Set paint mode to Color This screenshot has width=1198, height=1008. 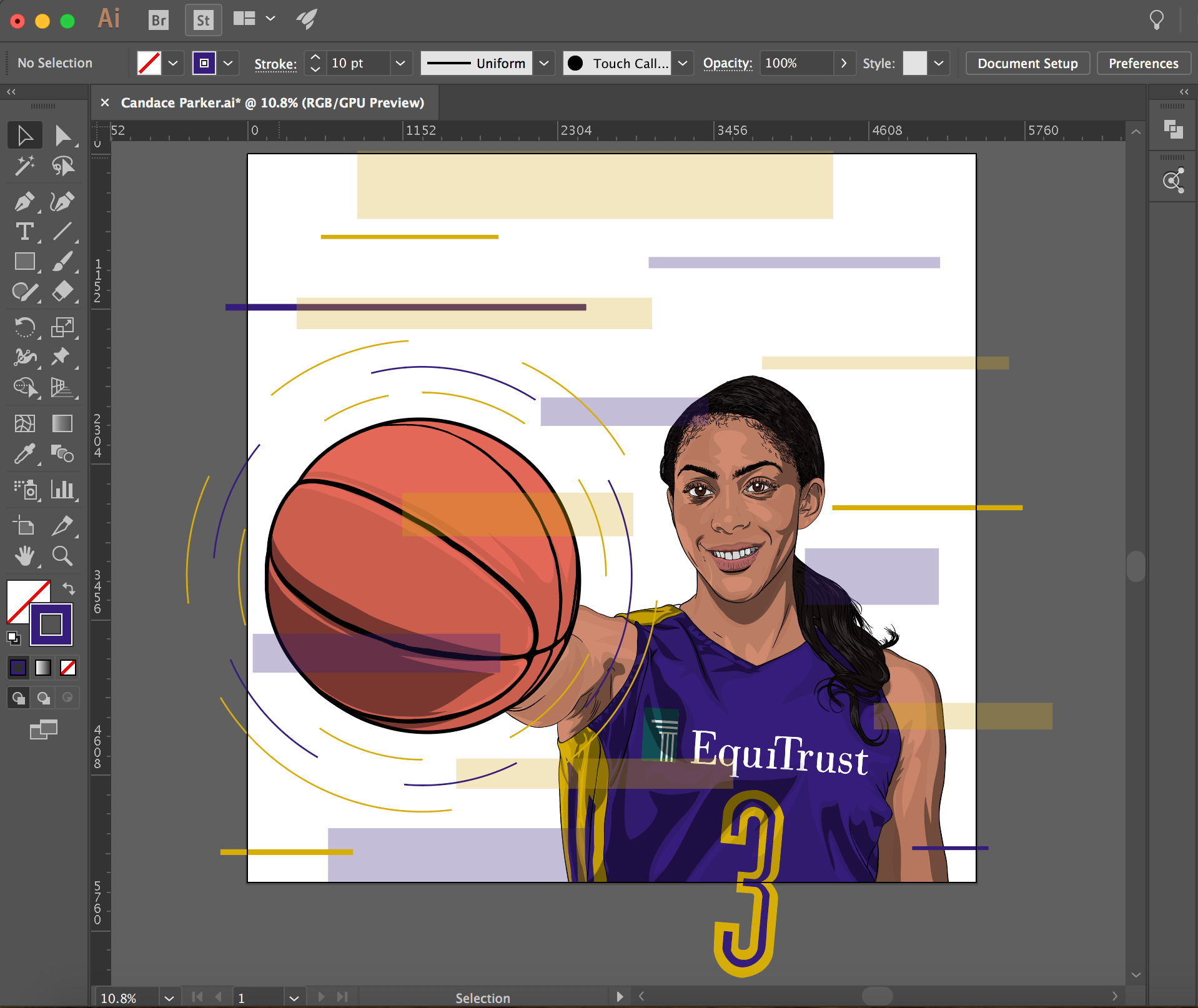point(18,668)
